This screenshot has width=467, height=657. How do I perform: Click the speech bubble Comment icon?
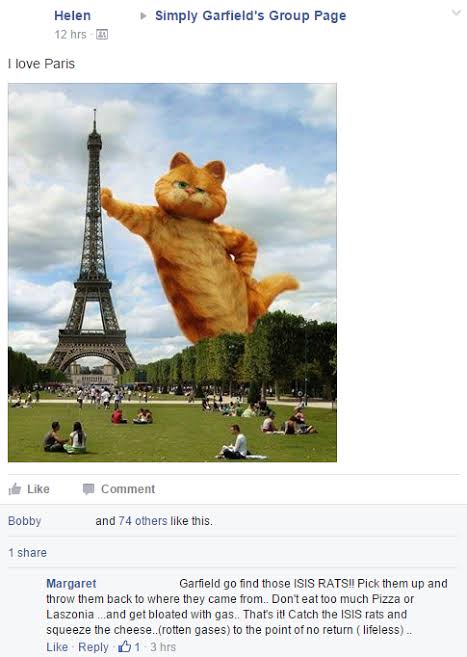(88, 489)
